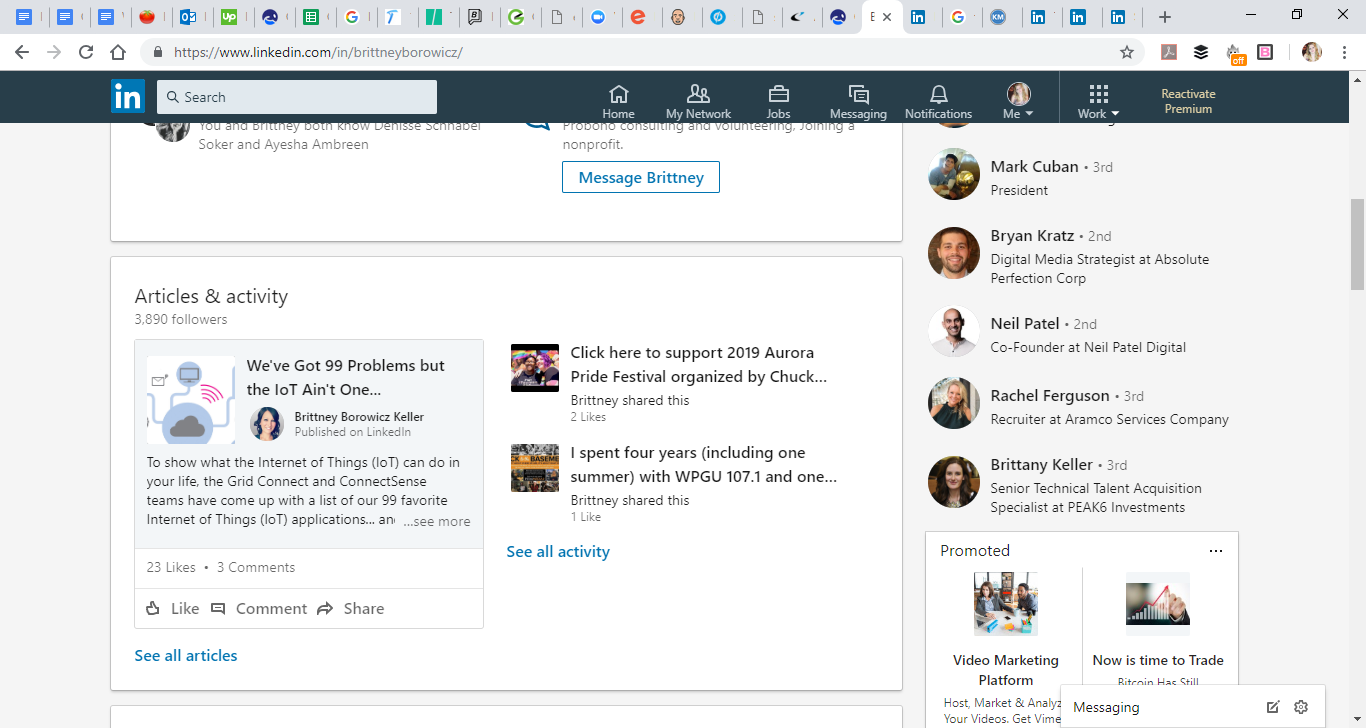1366x728 pixels.
Task: Expand the Me account menu
Action: click(x=1018, y=101)
